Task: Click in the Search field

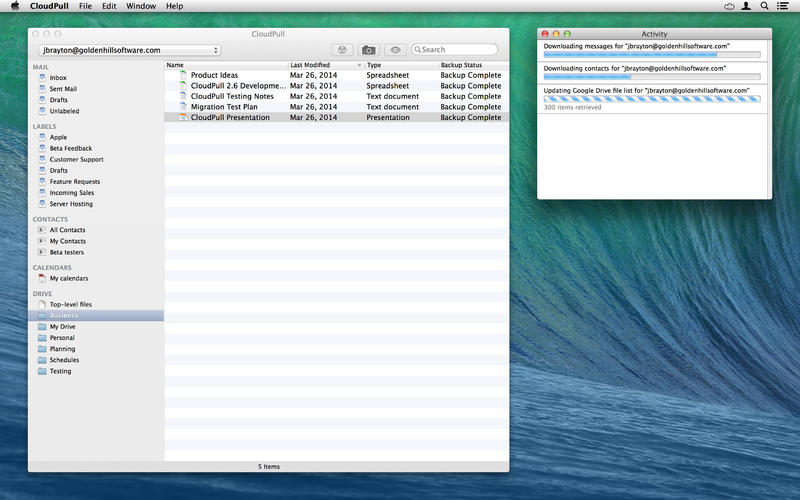Action: pyautogui.click(x=456, y=49)
